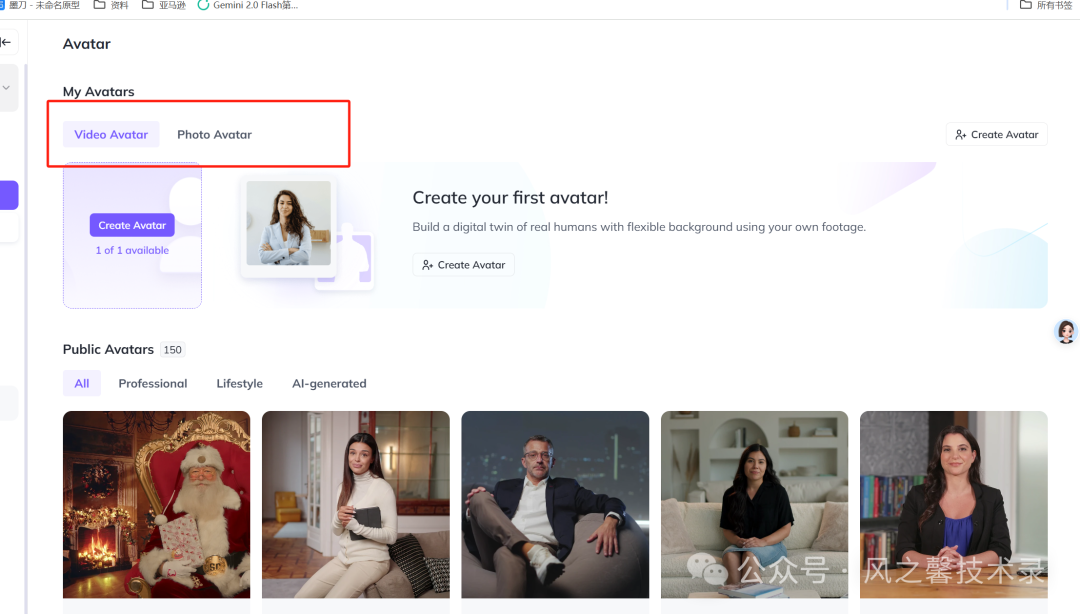1080x614 pixels.
Task: Open the 所有书签 bookmarks folder
Action: (1045, 5)
